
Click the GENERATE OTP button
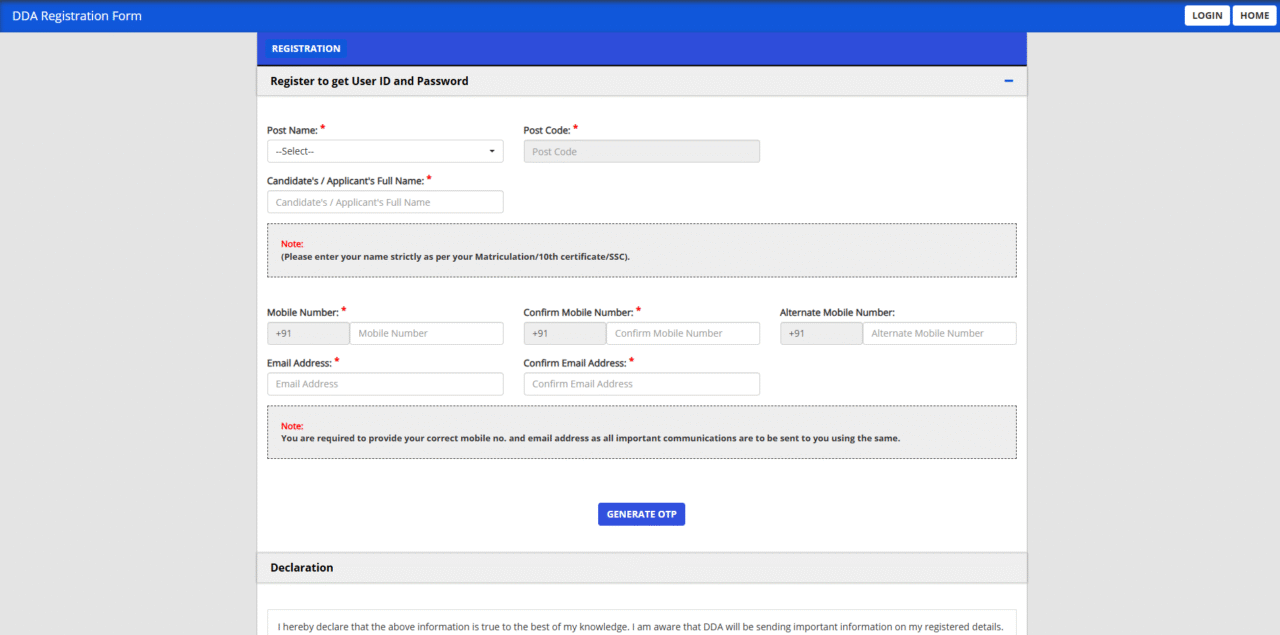click(641, 513)
